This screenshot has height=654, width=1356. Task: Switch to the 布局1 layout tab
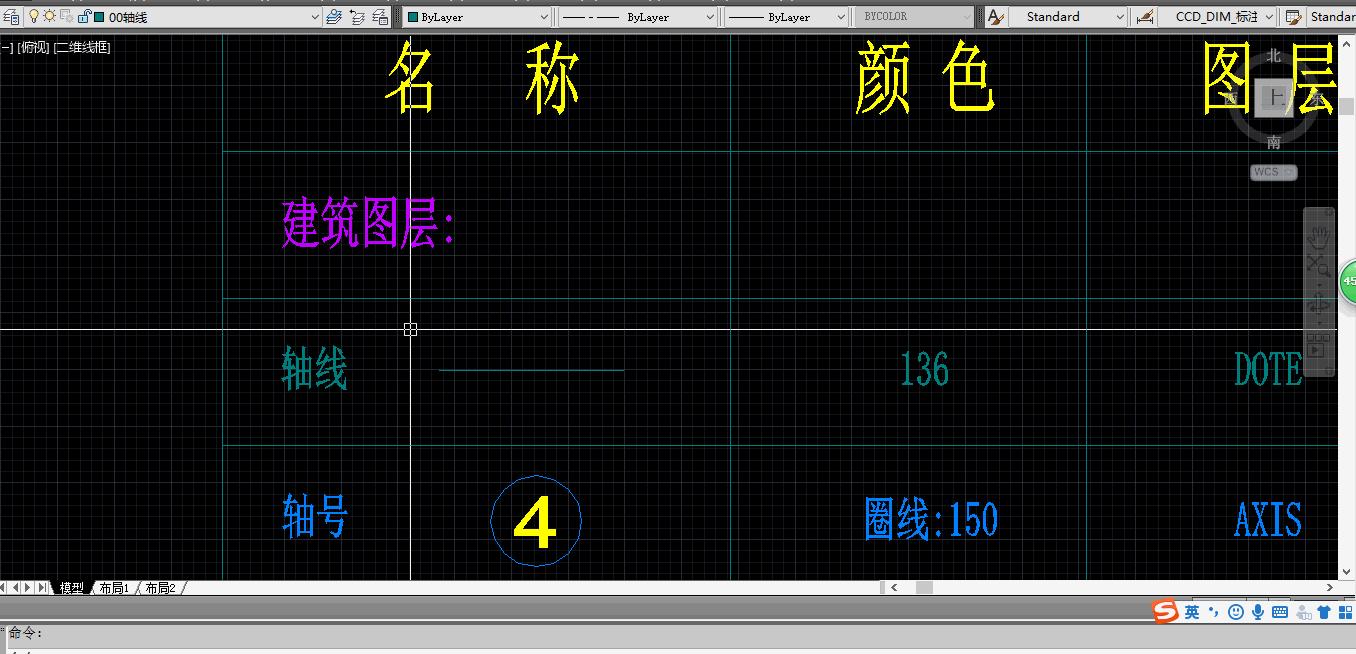pos(114,588)
